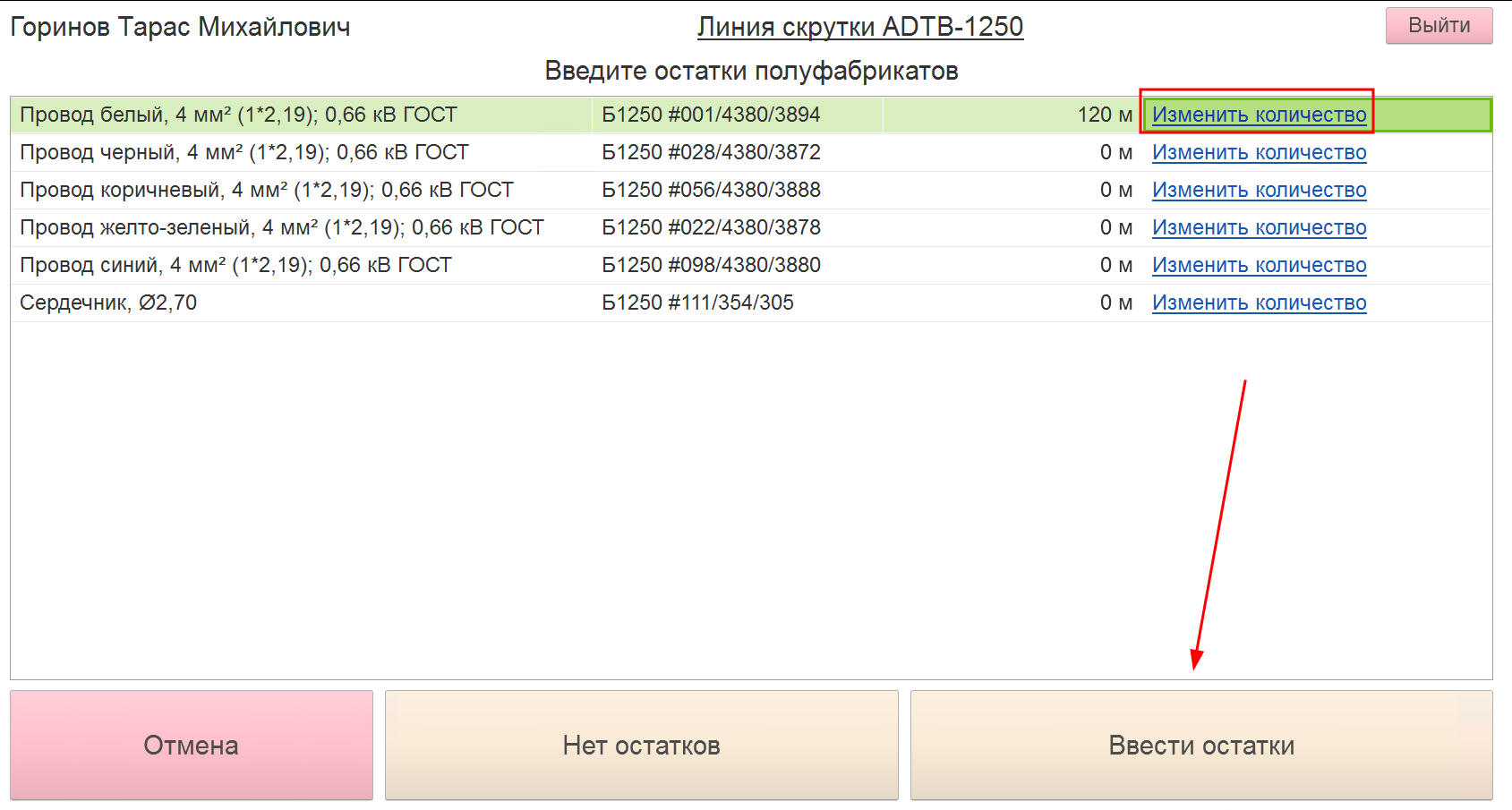Click the 0 м quantity in Провод синий row
The width and height of the screenshot is (1512, 810).
point(1116,265)
